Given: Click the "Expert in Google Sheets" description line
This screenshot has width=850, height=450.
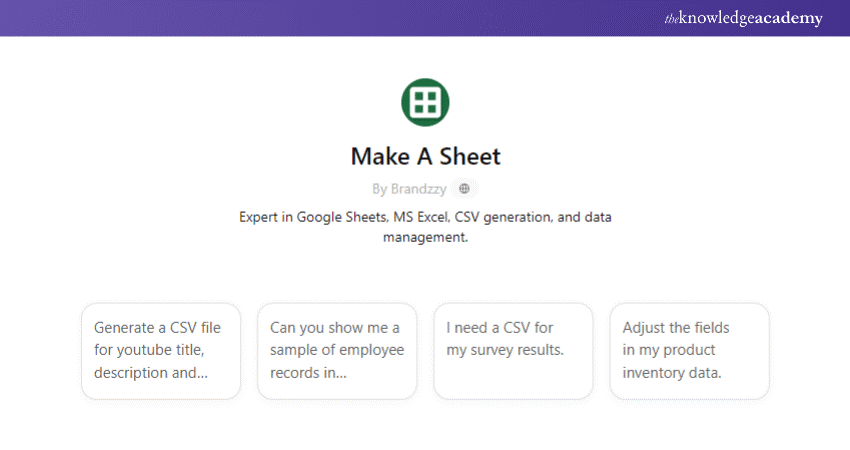Looking at the screenshot, I should tap(425, 216).
